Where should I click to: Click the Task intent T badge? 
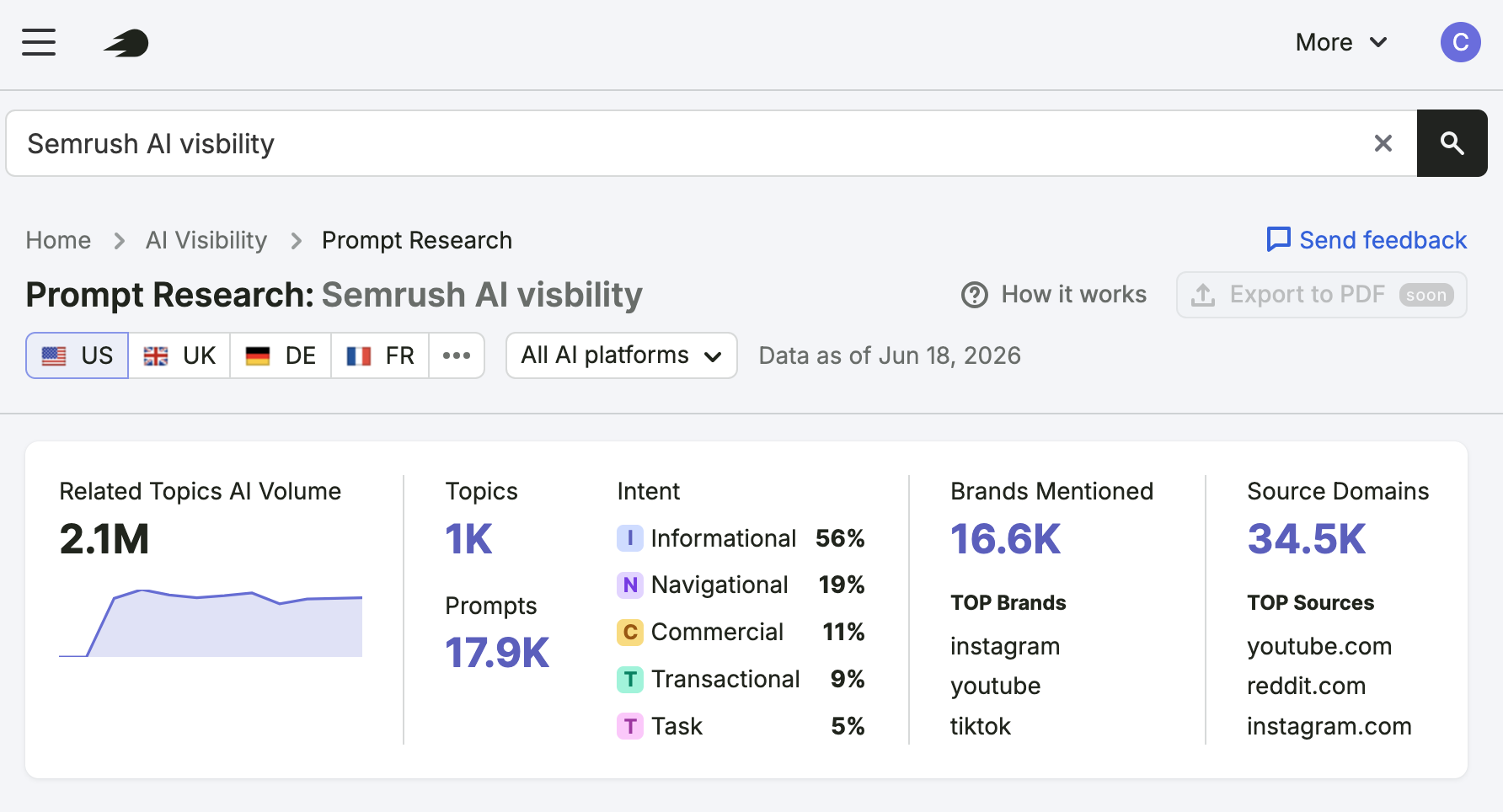[x=630, y=726]
